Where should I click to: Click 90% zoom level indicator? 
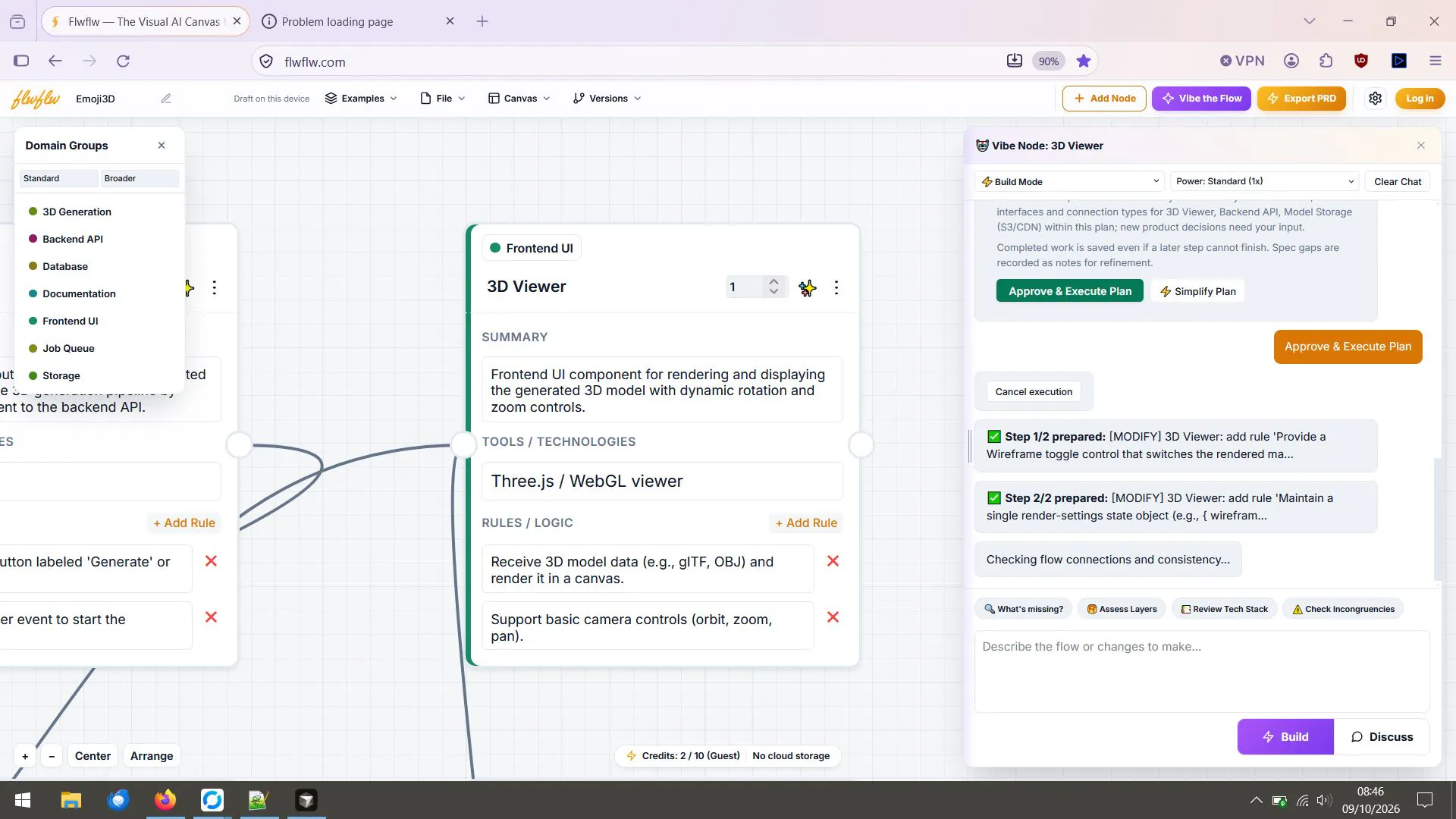point(1048,61)
